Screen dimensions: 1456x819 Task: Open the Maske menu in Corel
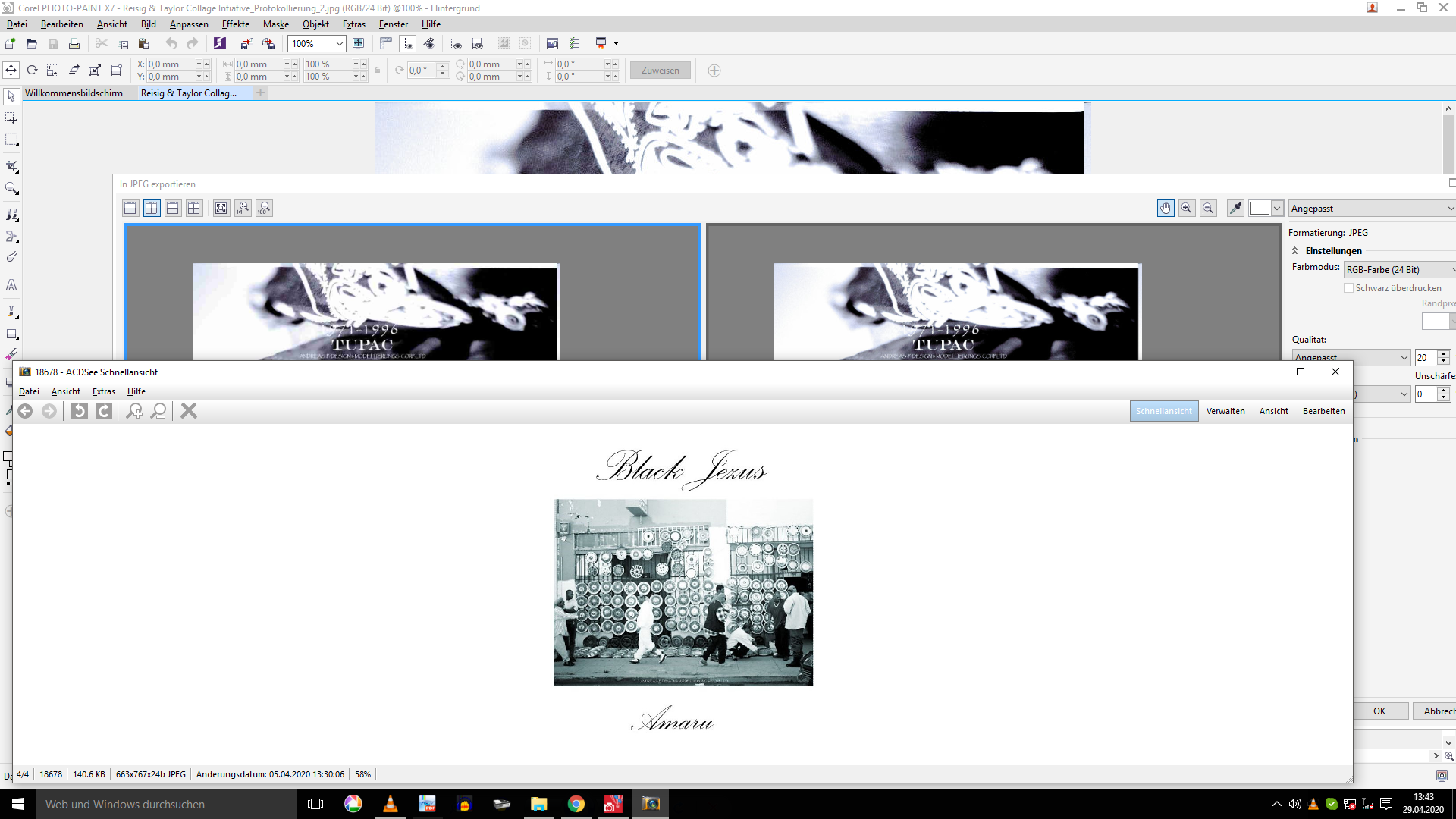pyautogui.click(x=276, y=24)
